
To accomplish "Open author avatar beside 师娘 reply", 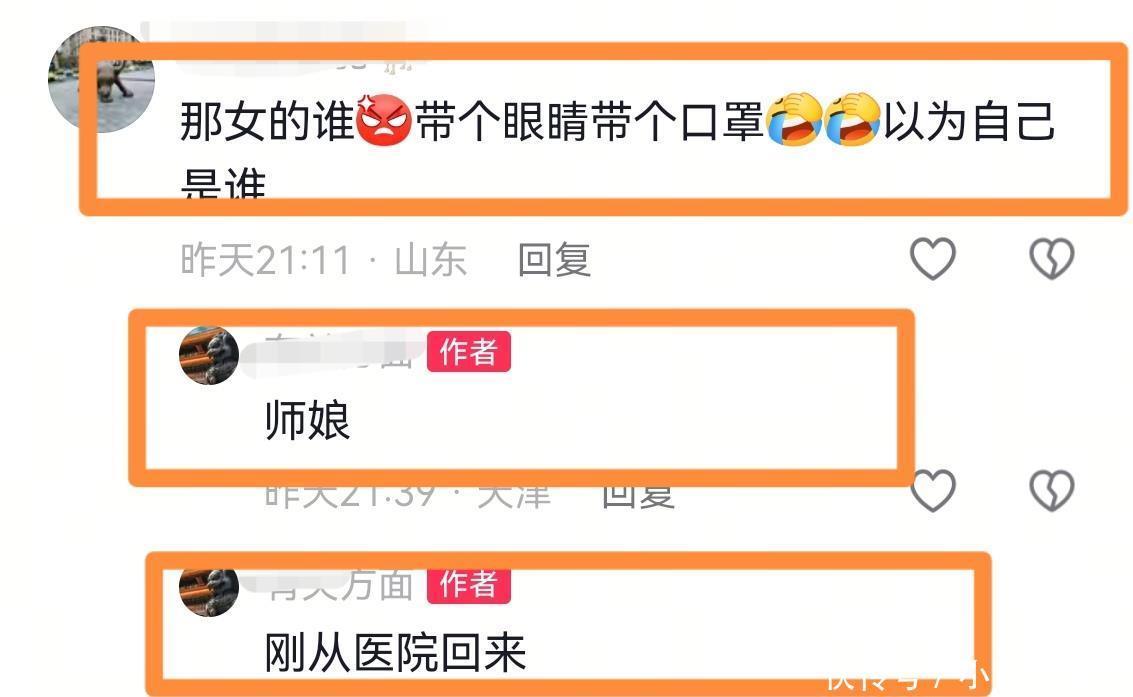I will point(209,355).
